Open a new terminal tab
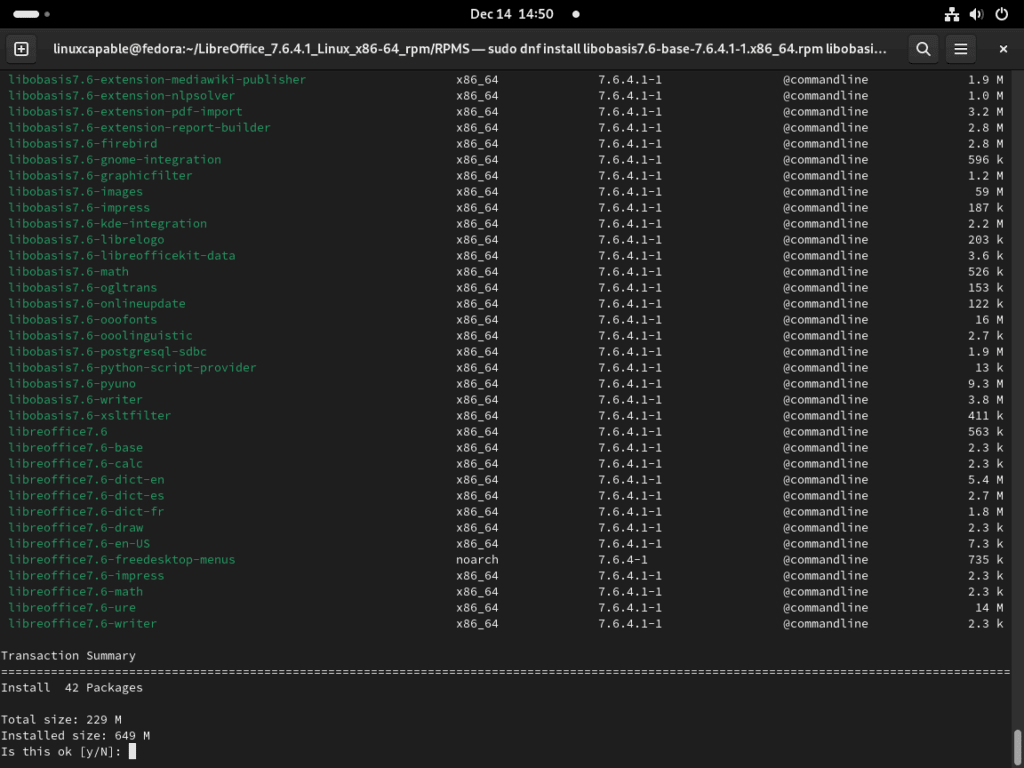This screenshot has width=1024, height=768. (22, 48)
